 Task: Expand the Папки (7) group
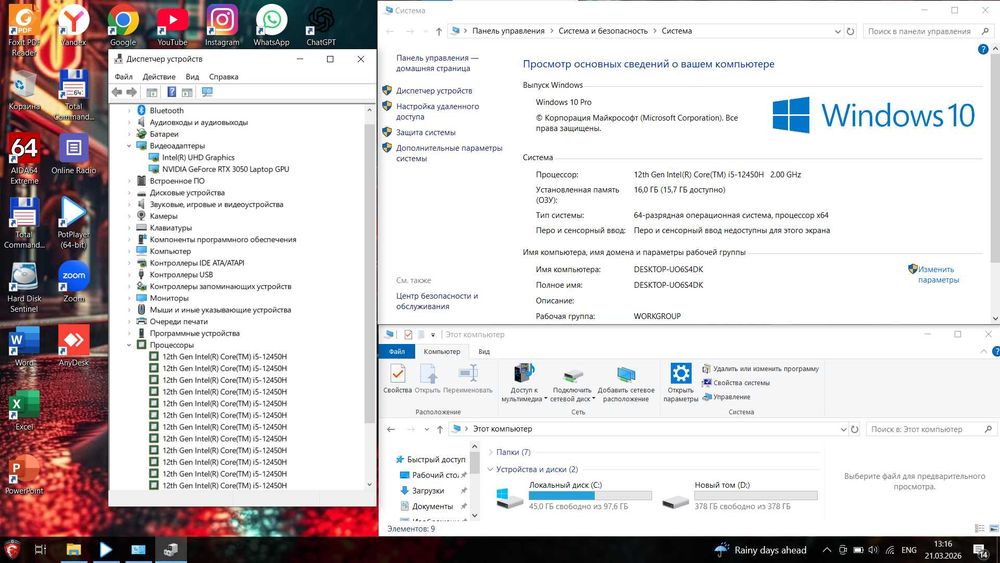pyautogui.click(x=490, y=452)
